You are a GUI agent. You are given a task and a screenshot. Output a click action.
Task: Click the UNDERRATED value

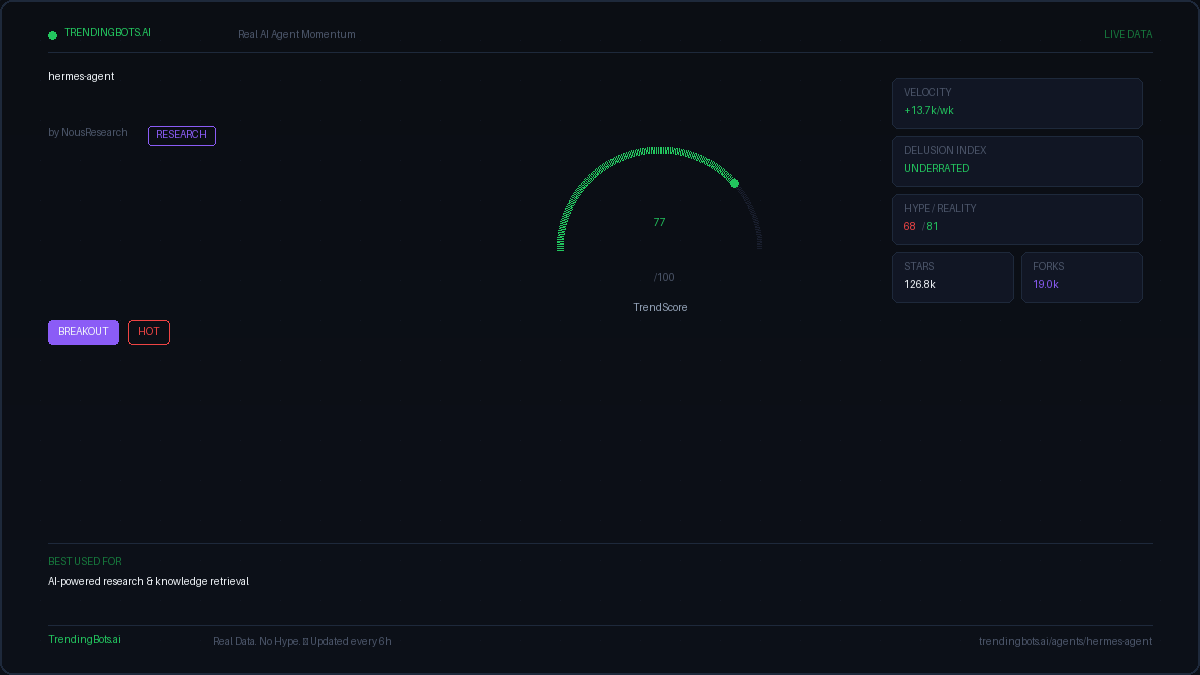point(937,169)
